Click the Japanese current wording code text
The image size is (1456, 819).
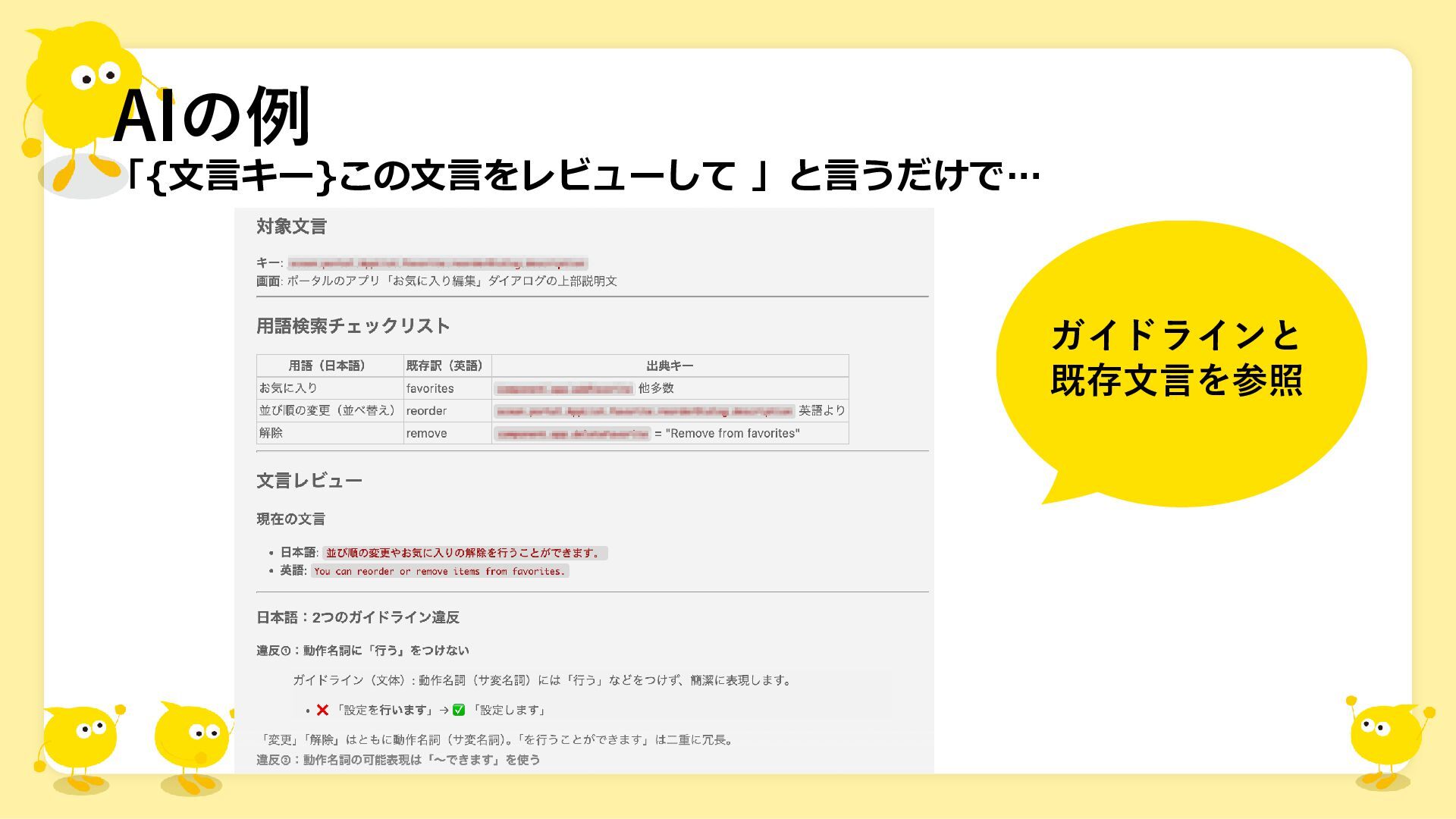(465, 553)
